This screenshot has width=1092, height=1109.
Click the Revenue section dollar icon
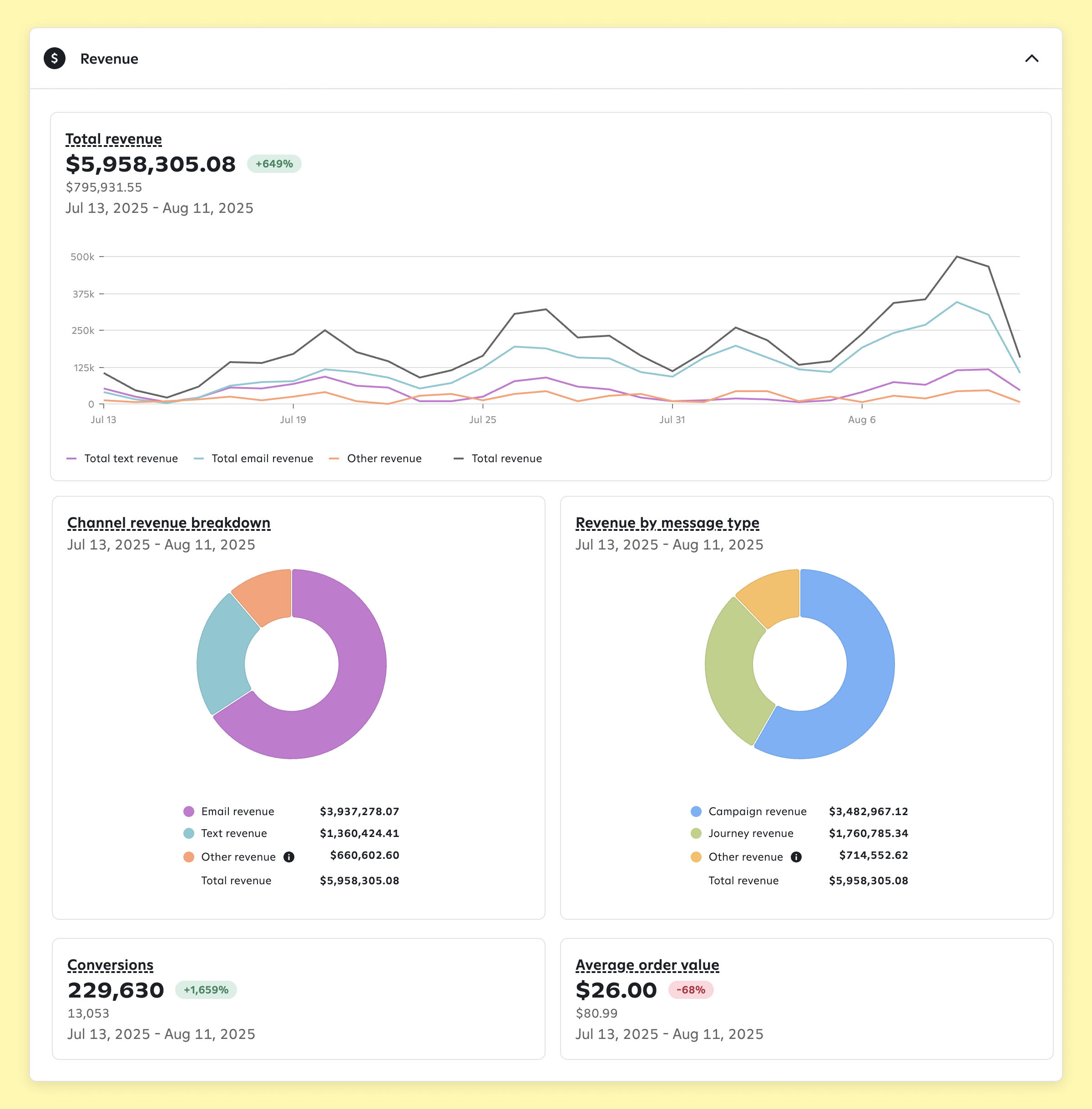click(55, 59)
